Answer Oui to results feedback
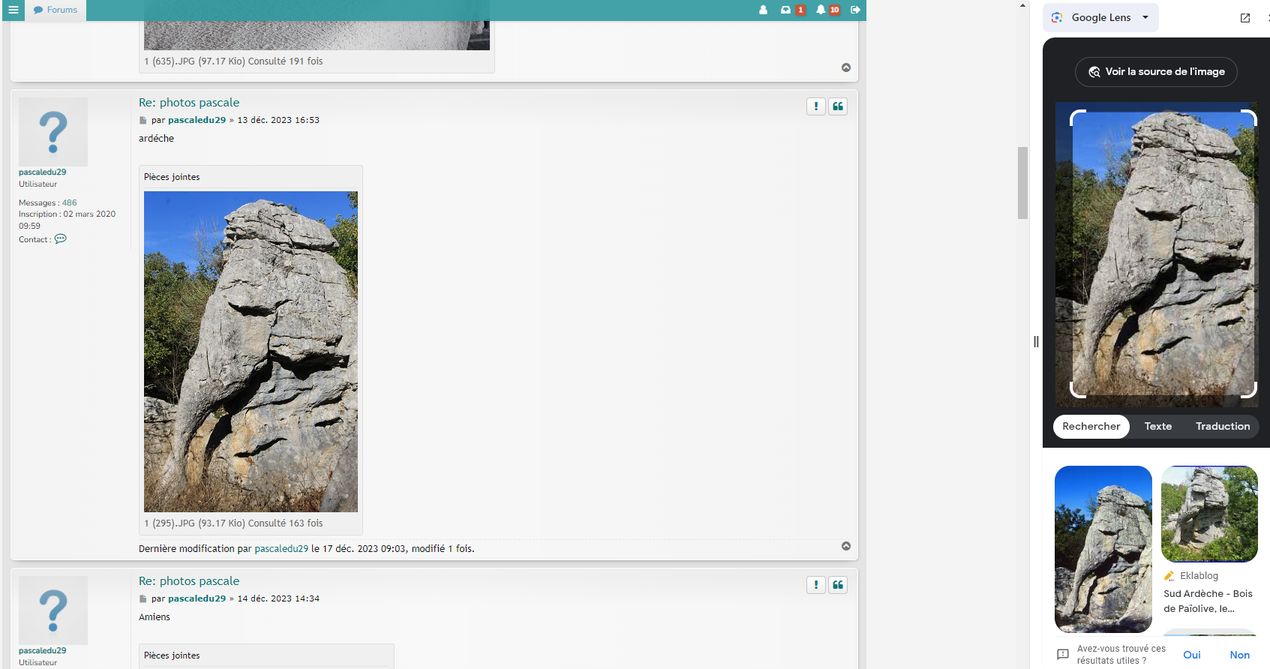The width and height of the screenshot is (1270, 669). click(x=1192, y=655)
